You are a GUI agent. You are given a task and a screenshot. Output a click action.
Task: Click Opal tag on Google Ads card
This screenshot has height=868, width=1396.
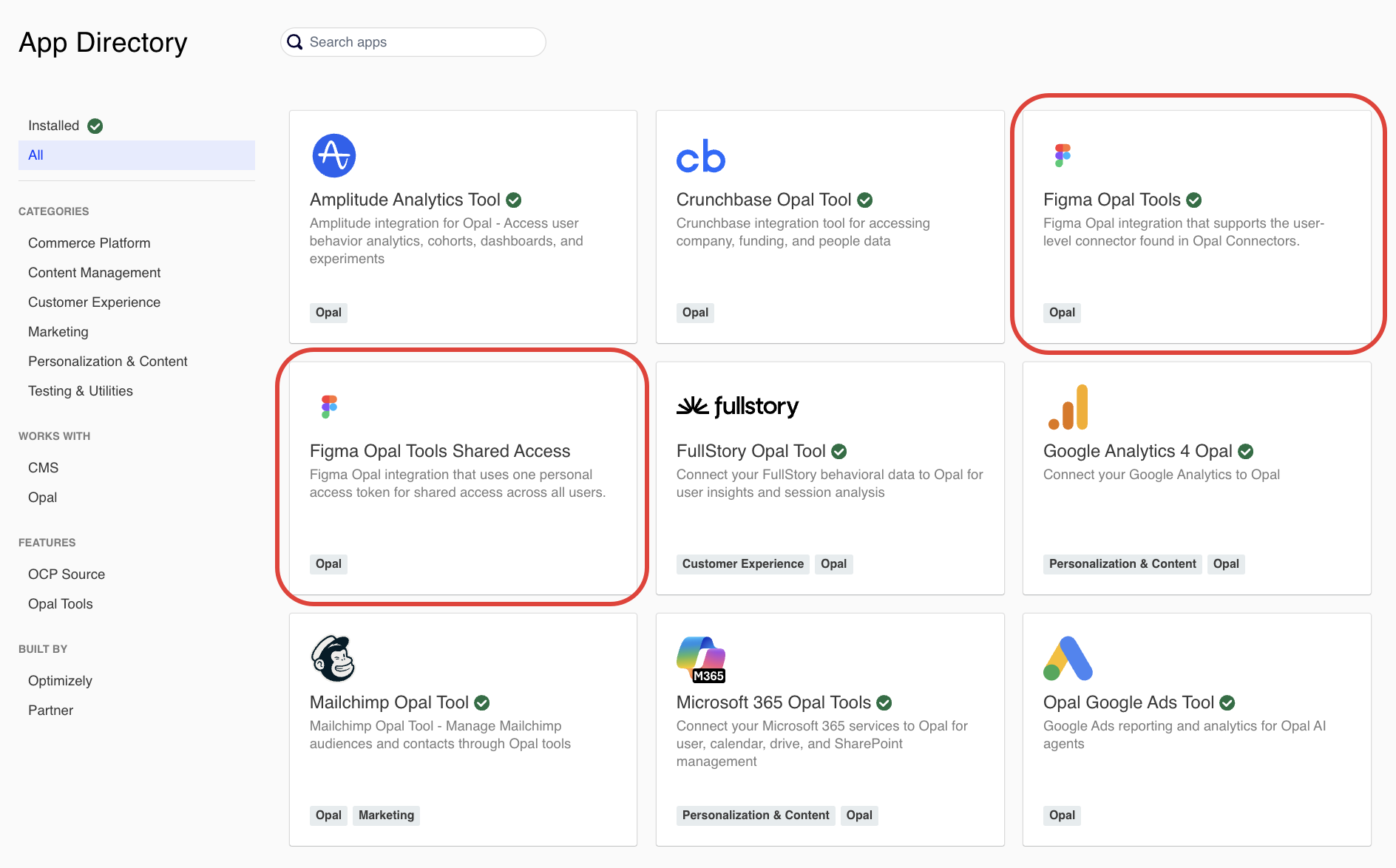1062,816
